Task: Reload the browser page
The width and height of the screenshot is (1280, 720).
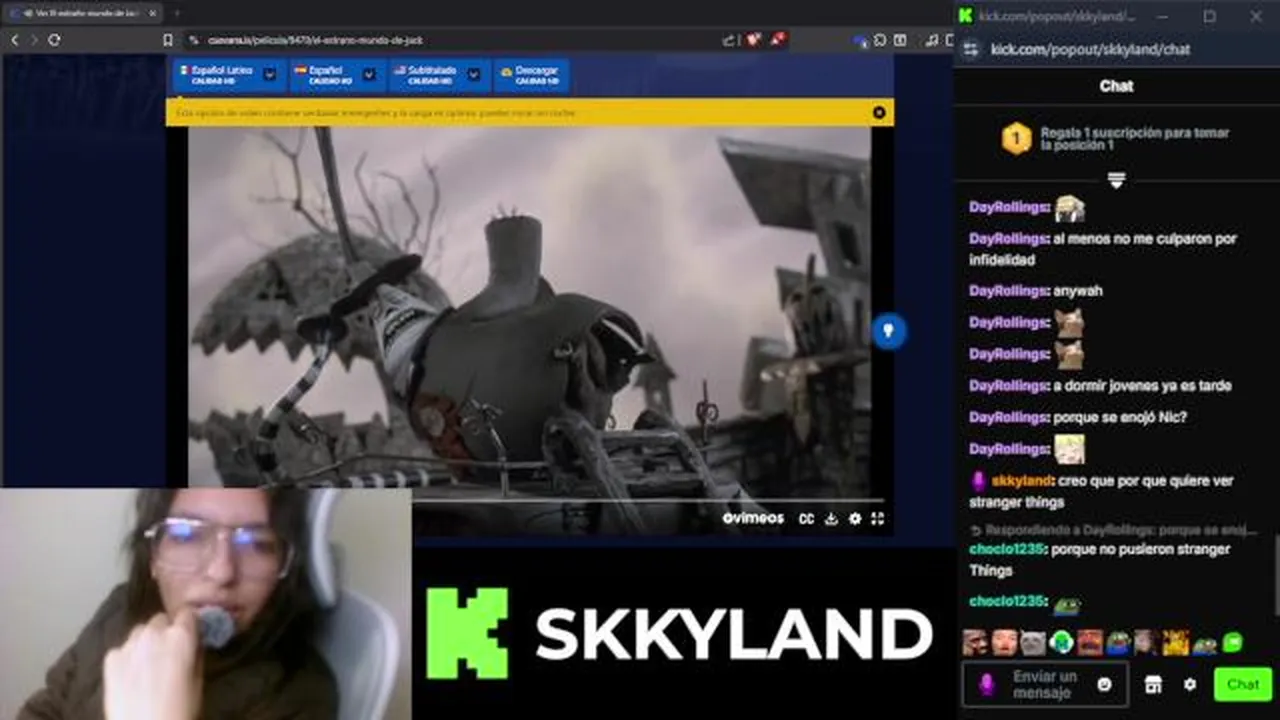Action: [x=54, y=40]
